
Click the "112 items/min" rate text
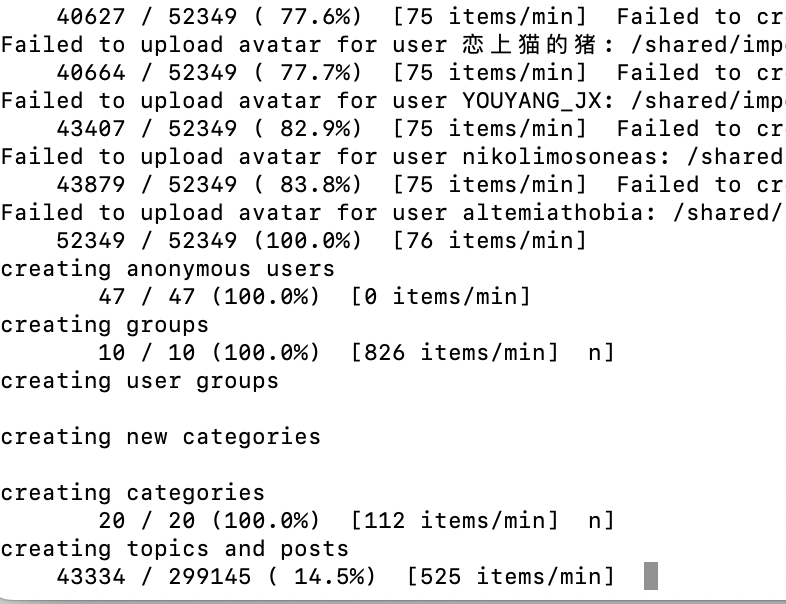[x=454, y=521]
